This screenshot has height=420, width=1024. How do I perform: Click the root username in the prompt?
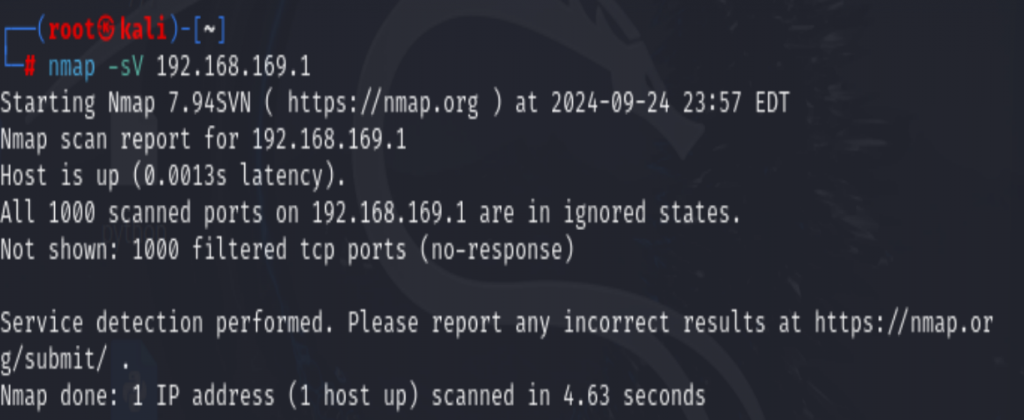click(x=72, y=30)
